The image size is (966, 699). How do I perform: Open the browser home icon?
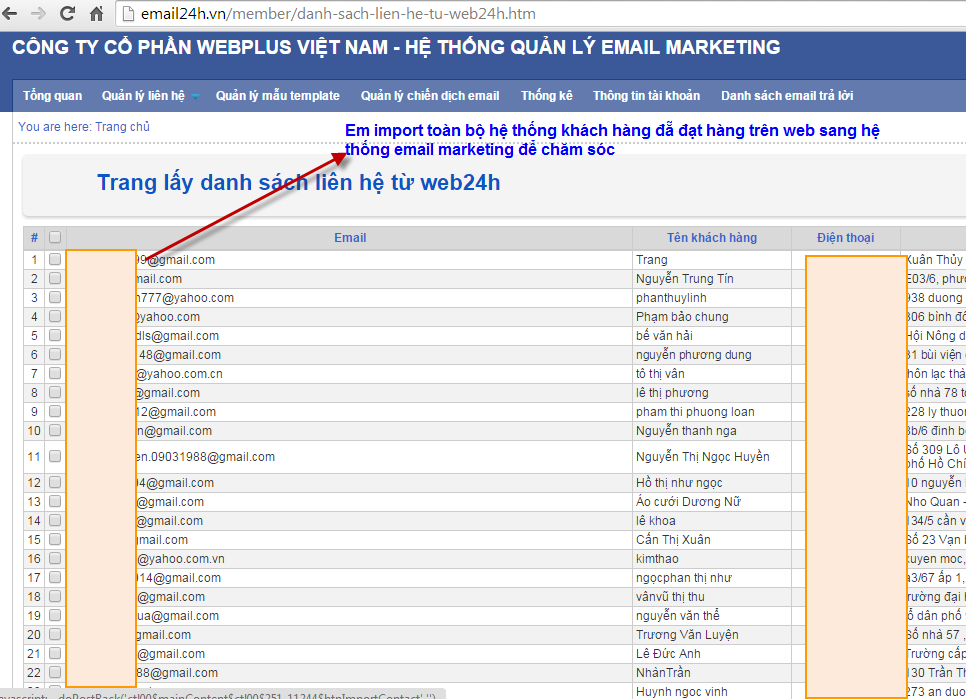coord(96,13)
